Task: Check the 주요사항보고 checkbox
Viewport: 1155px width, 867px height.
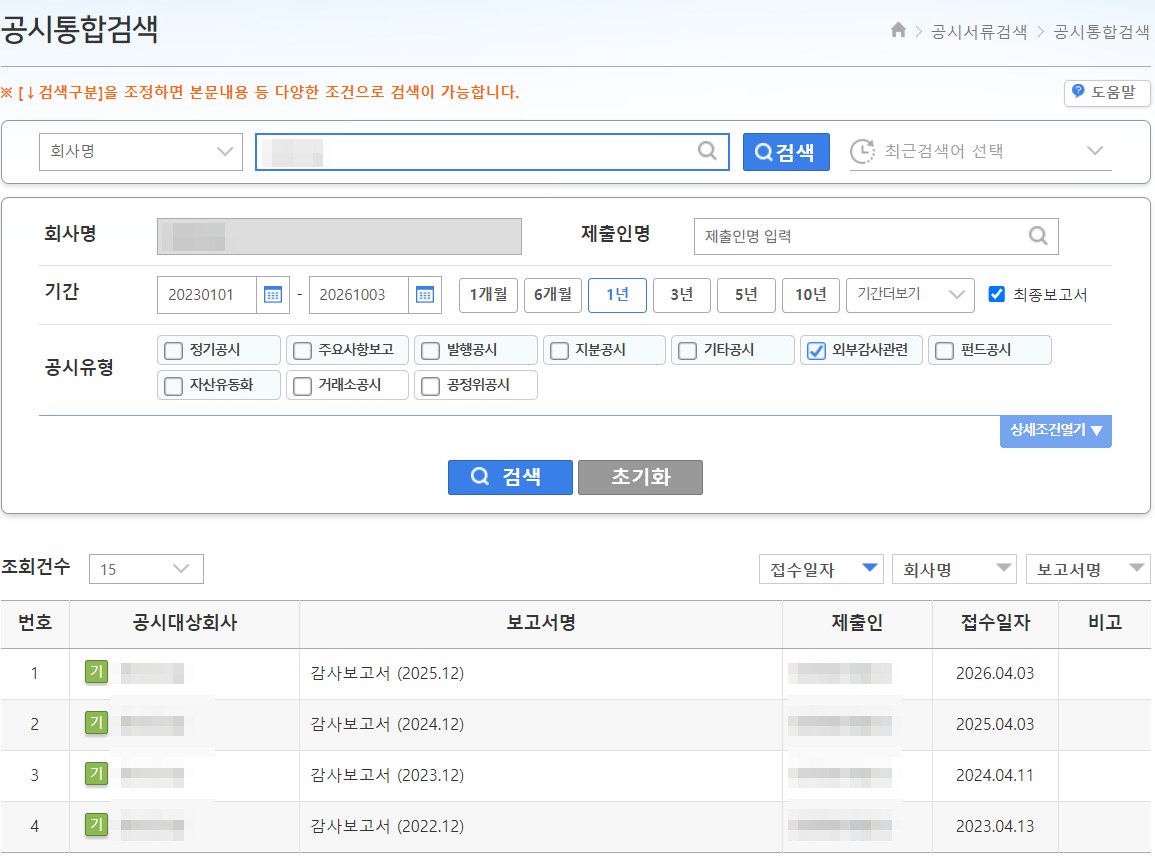Action: pyautogui.click(x=302, y=351)
